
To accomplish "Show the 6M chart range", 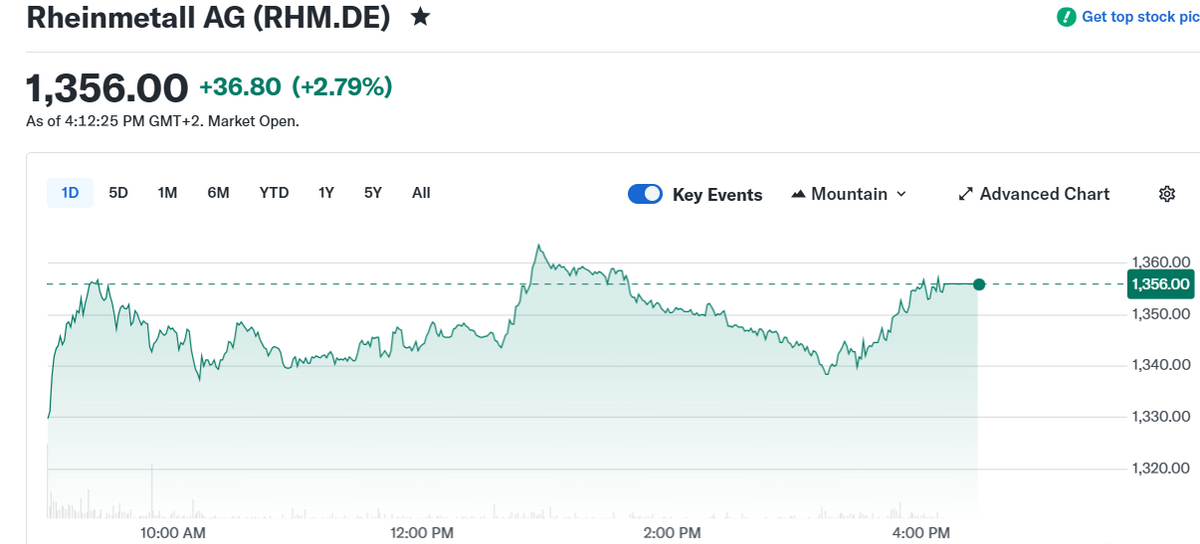I will [218, 193].
